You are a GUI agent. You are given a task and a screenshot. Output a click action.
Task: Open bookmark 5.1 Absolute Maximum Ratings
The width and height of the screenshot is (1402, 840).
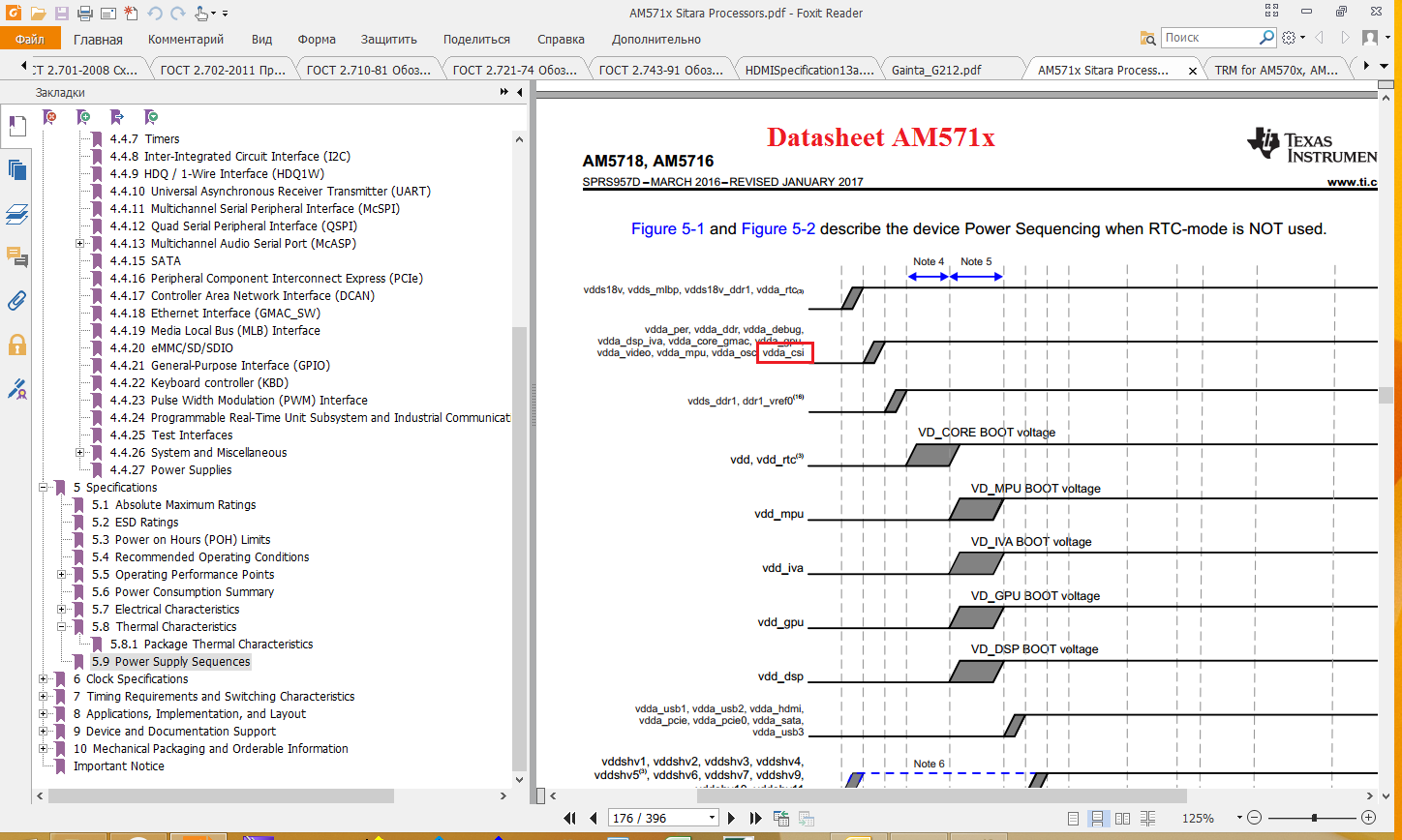[x=174, y=505]
